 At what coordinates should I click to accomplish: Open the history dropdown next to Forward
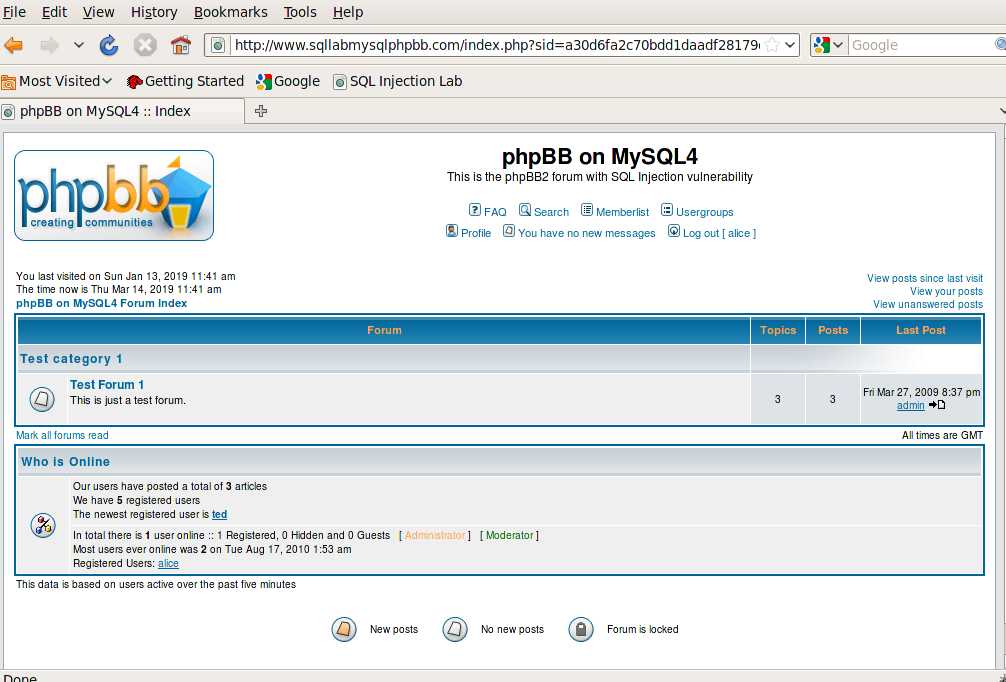[78, 45]
